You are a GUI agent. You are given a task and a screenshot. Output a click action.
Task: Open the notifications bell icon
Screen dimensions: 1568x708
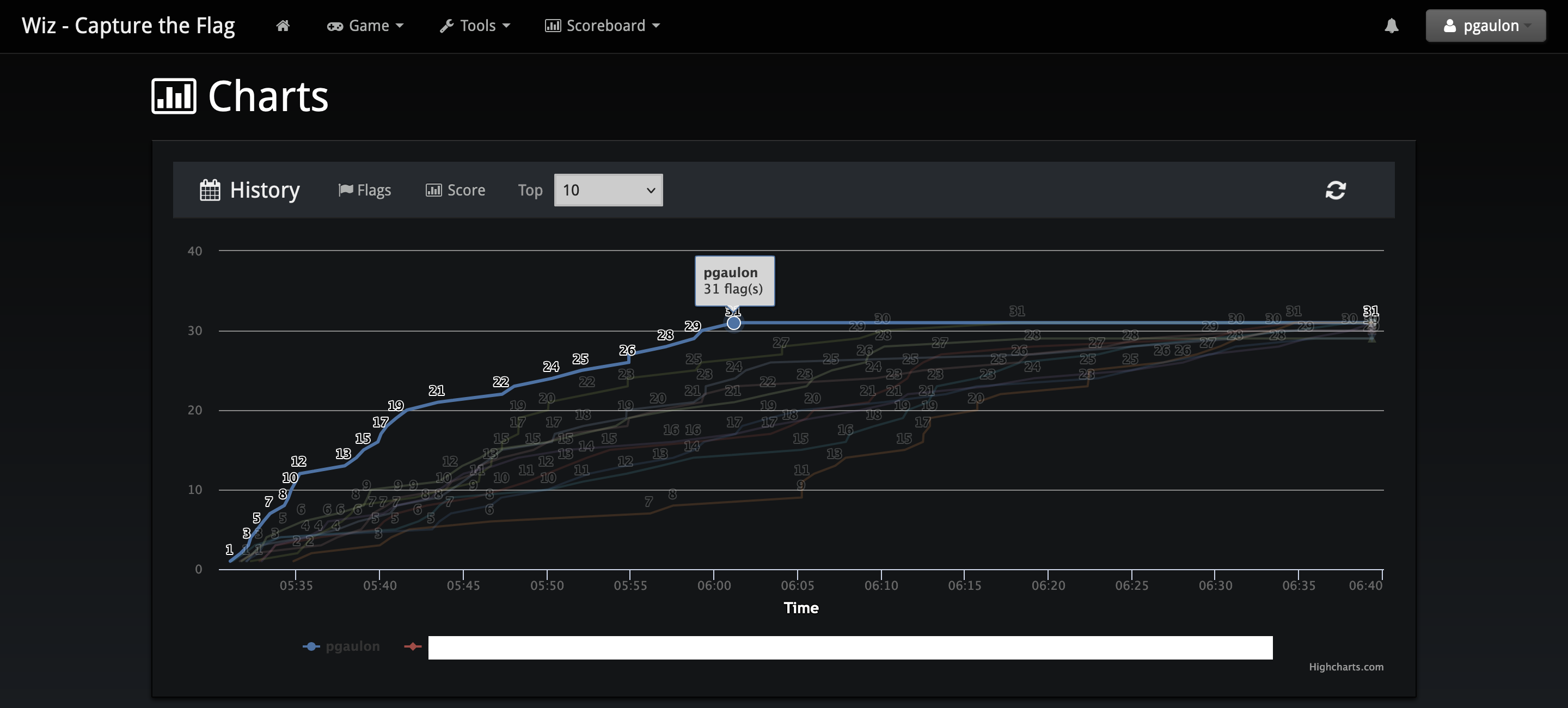coord(1392,26)
